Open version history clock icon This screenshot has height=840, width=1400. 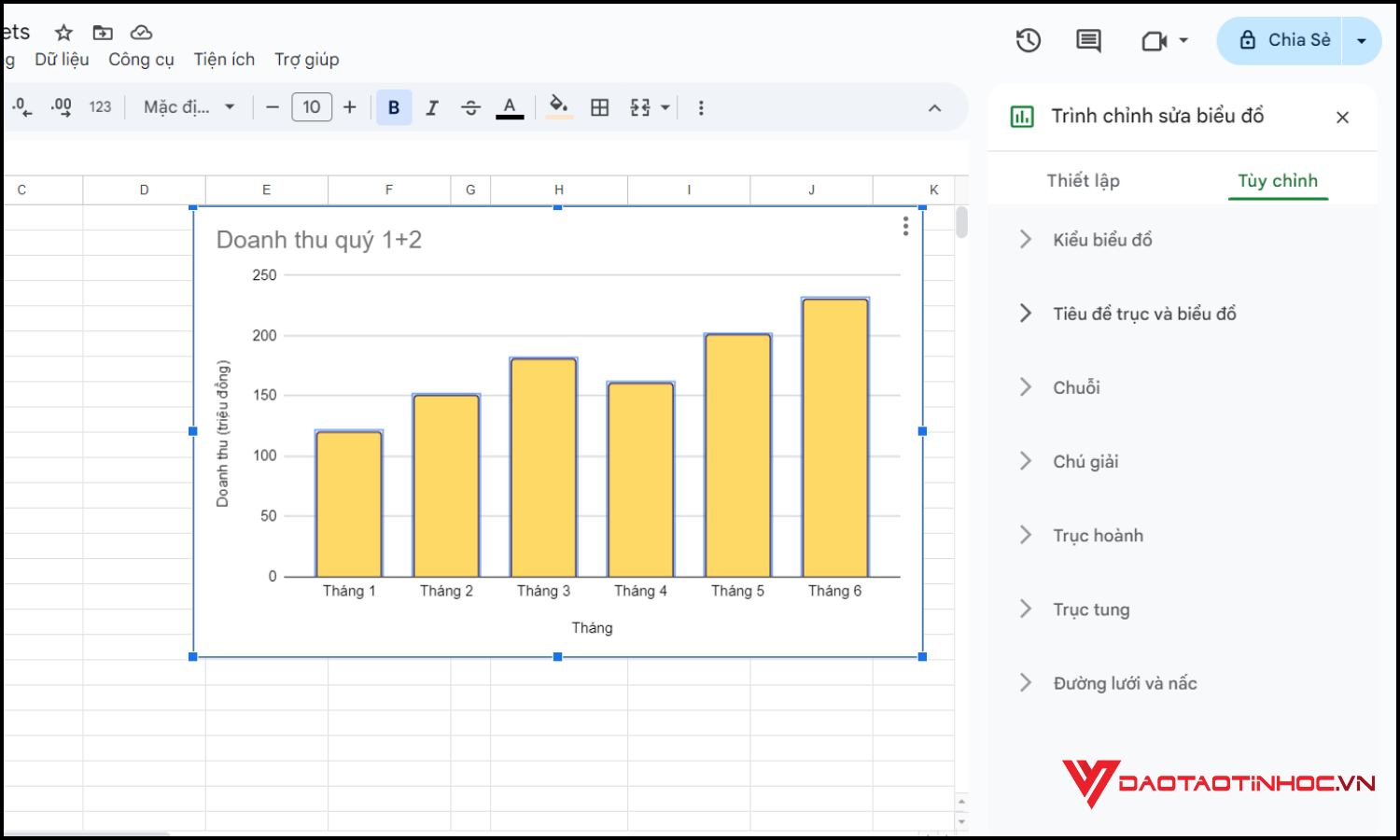tap(1028, 40)
